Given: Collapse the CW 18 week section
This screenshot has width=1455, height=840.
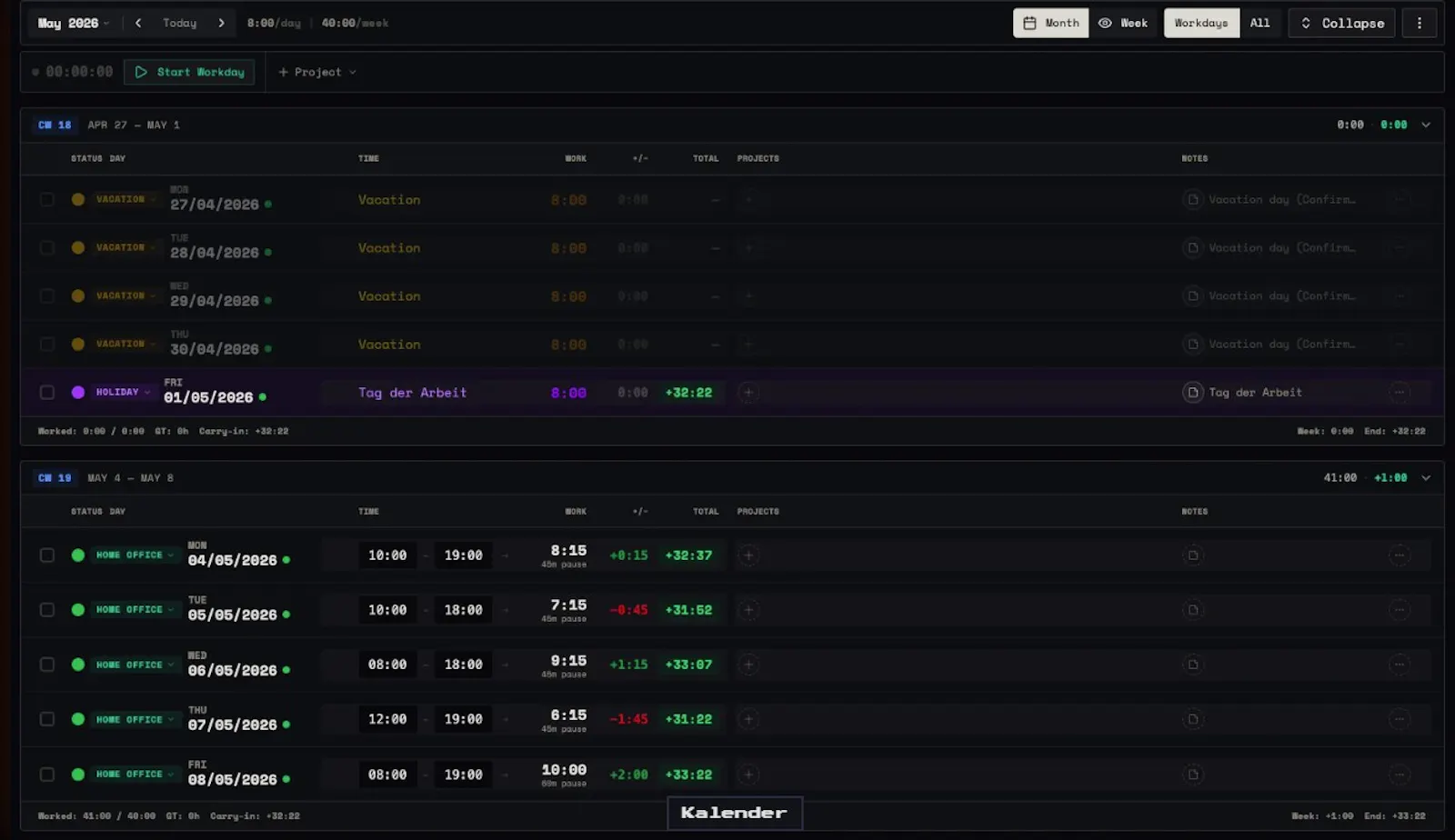Looking at the screenshot, I should [1426, 125].
